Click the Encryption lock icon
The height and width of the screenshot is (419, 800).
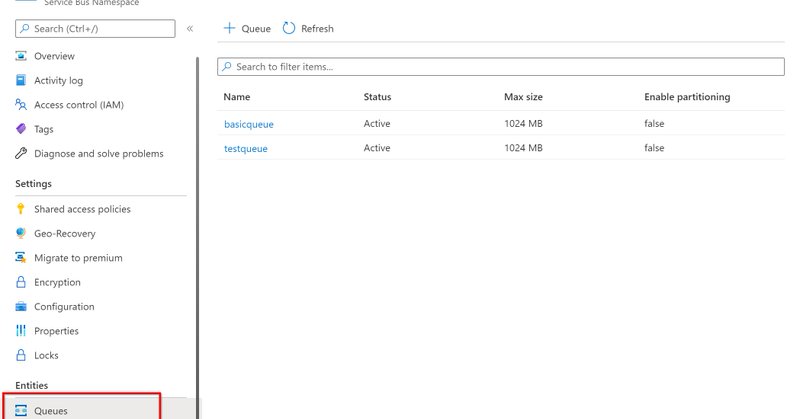pos(21,282)
